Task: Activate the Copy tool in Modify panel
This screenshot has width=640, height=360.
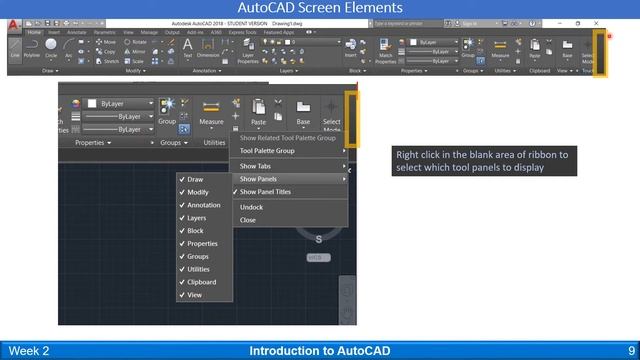Action: (x=106, y=52)
